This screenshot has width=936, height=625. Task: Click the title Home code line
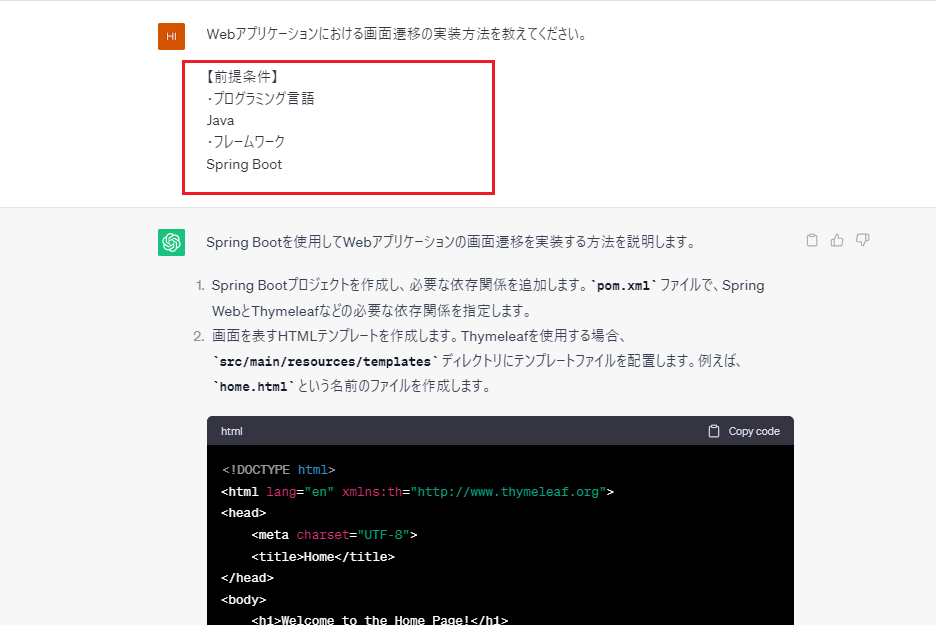click(x=323, y=556)
